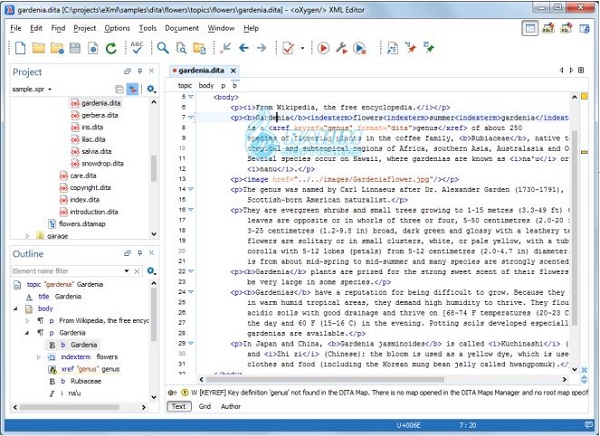The image size is (600, 436).
Task: Open the Project panel settings gear
Action: [151, 89]
